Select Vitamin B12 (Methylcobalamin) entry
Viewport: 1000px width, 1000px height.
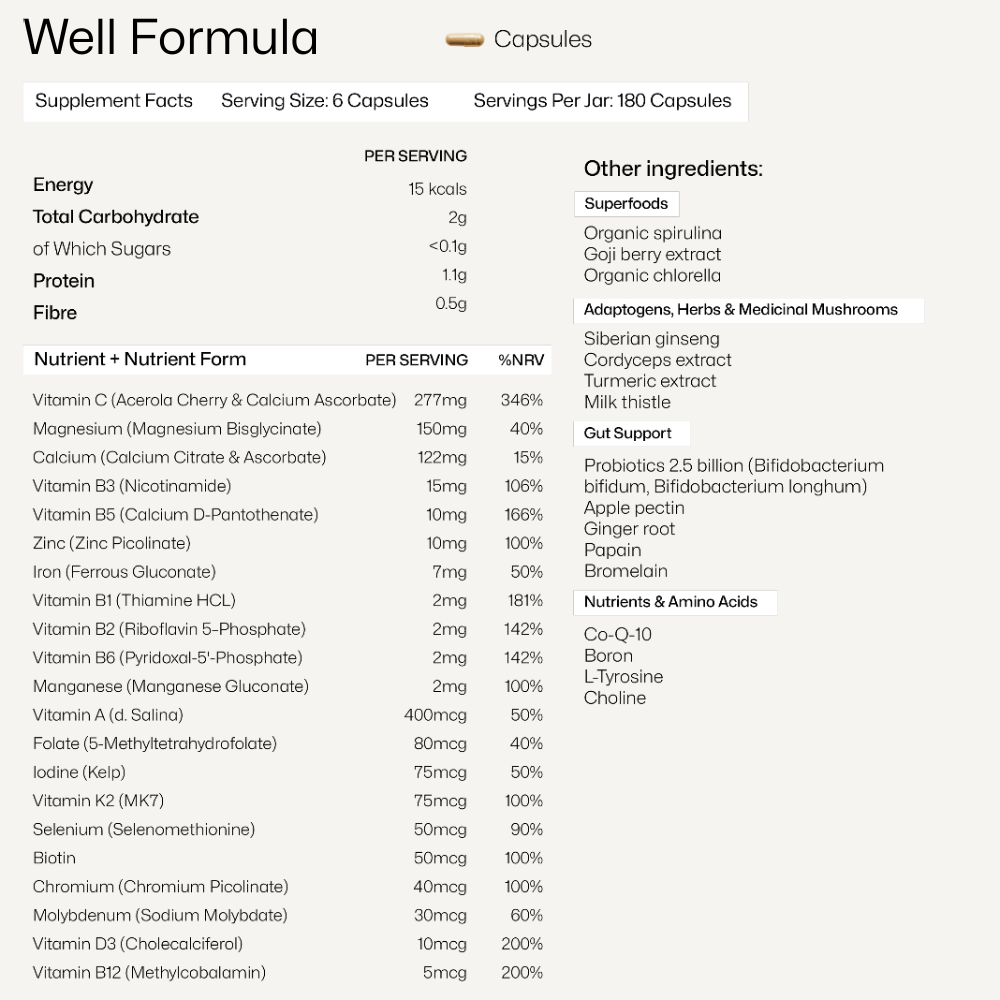pyautogui.click(x=149, y=972)
